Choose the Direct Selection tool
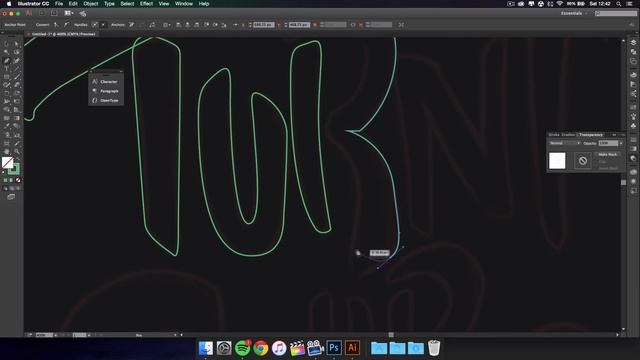Image resolution: width=640 pixels, height=360 pixels. click(16, 44)
